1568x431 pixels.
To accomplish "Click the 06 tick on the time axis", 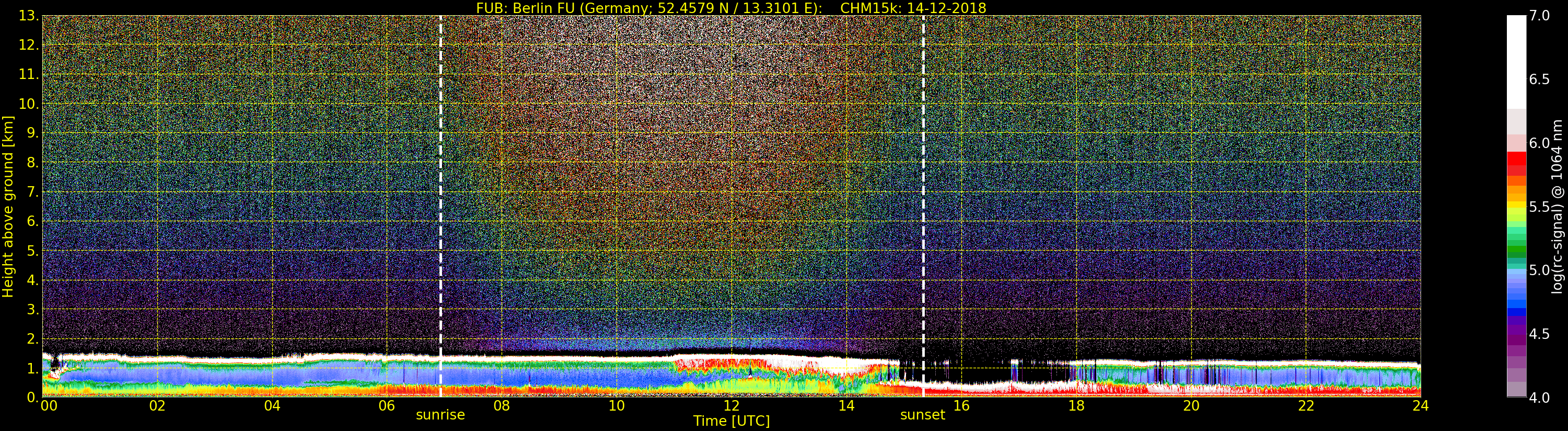I will coord(387,406).
